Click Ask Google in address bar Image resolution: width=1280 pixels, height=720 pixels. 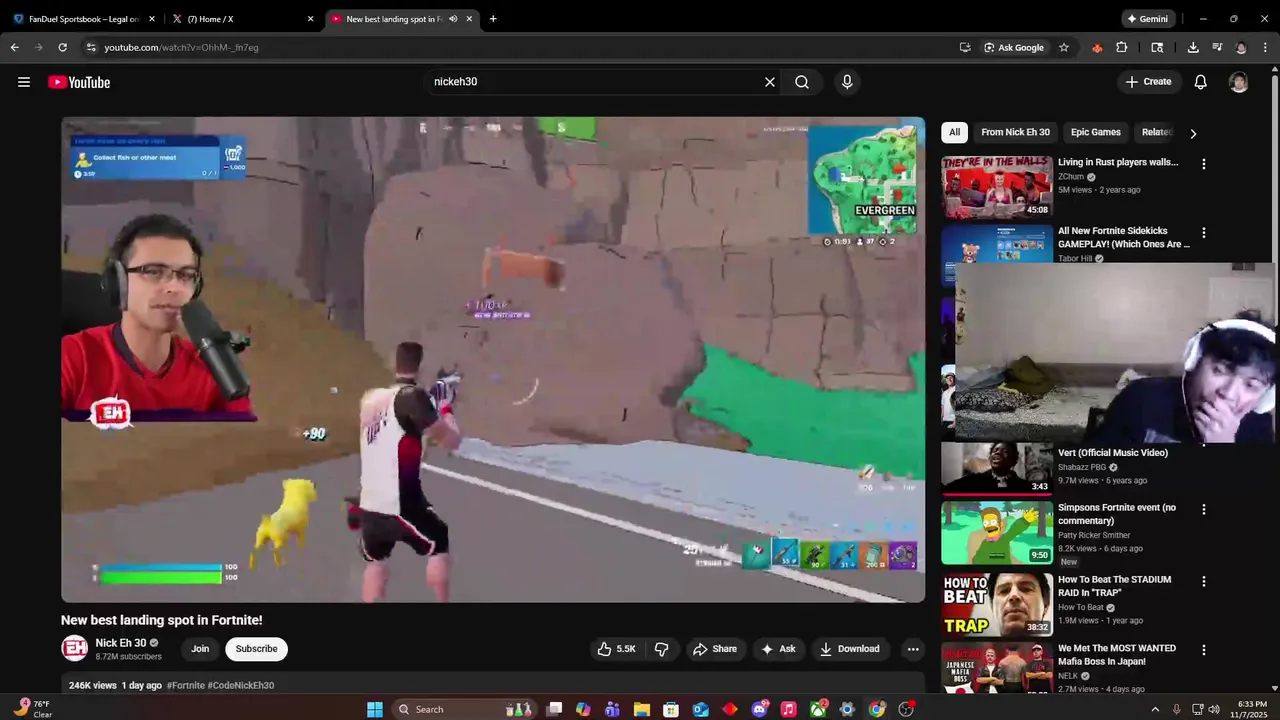1014,47
